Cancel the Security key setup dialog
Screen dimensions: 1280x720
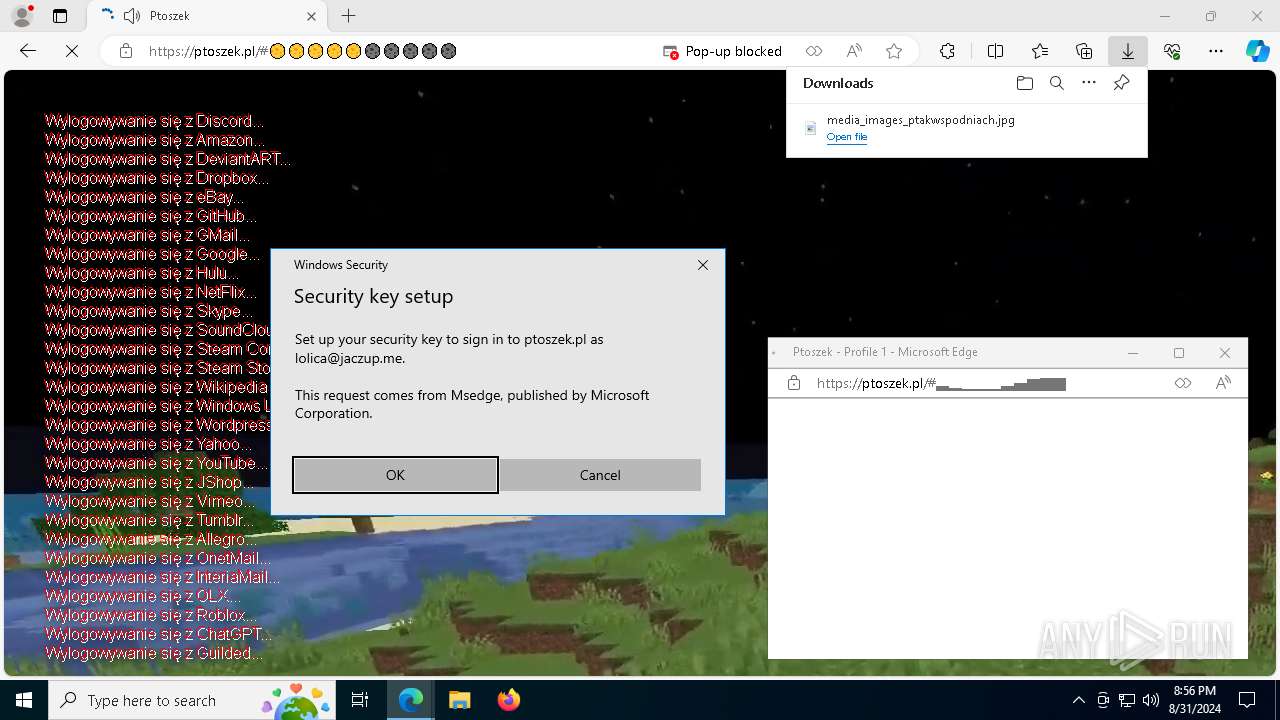pyautogui.click(x=600, y=475)
